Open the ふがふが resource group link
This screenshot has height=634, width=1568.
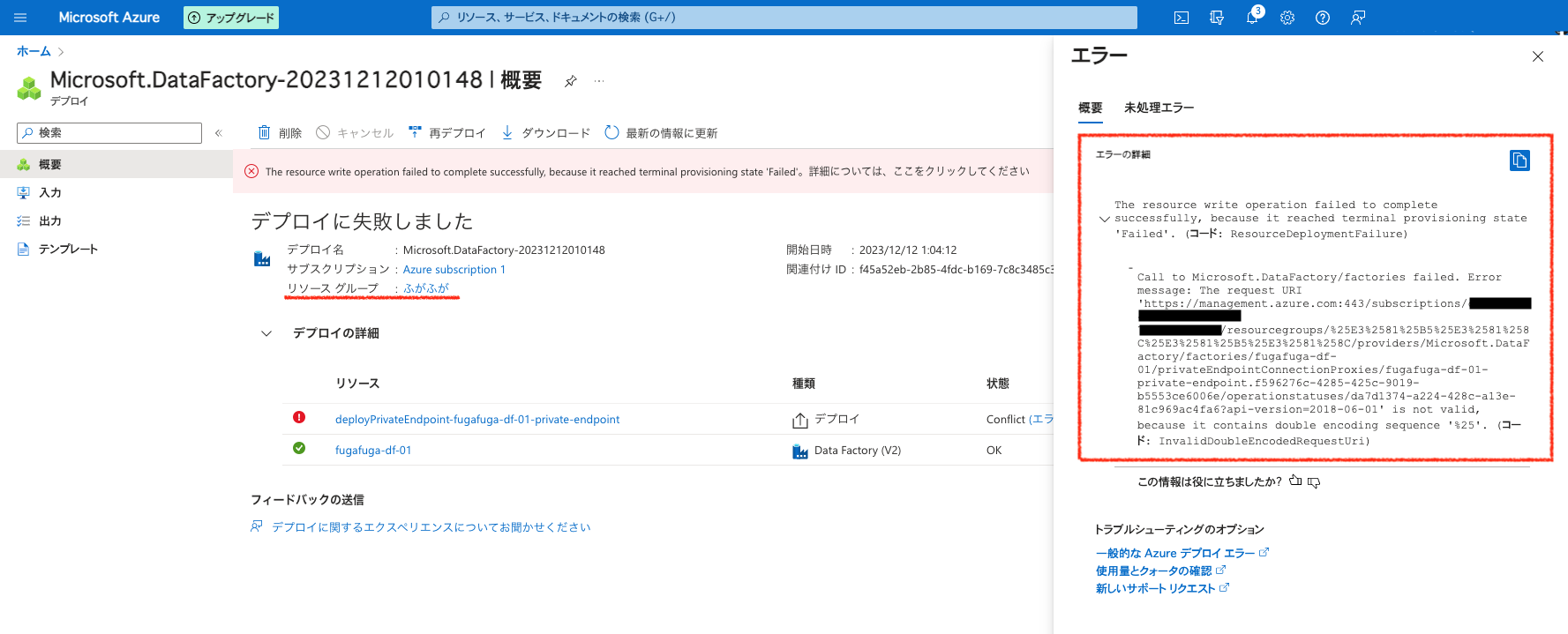(x=426, y=288)
